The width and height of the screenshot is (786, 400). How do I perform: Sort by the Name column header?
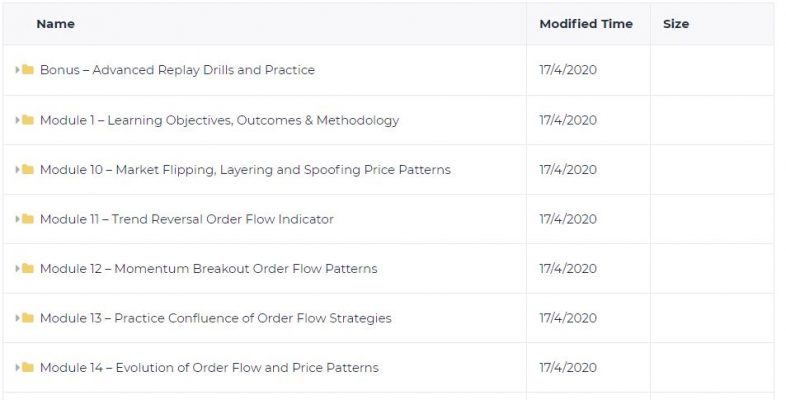tap(55, 24)
